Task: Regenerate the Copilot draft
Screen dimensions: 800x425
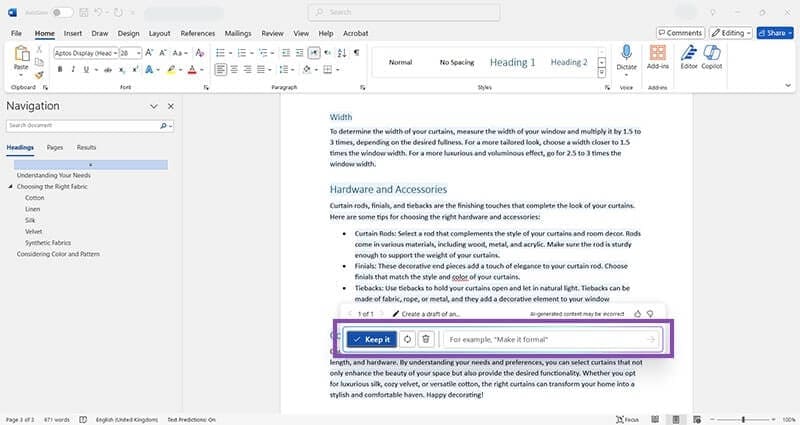Action: [x=406, y=340]
